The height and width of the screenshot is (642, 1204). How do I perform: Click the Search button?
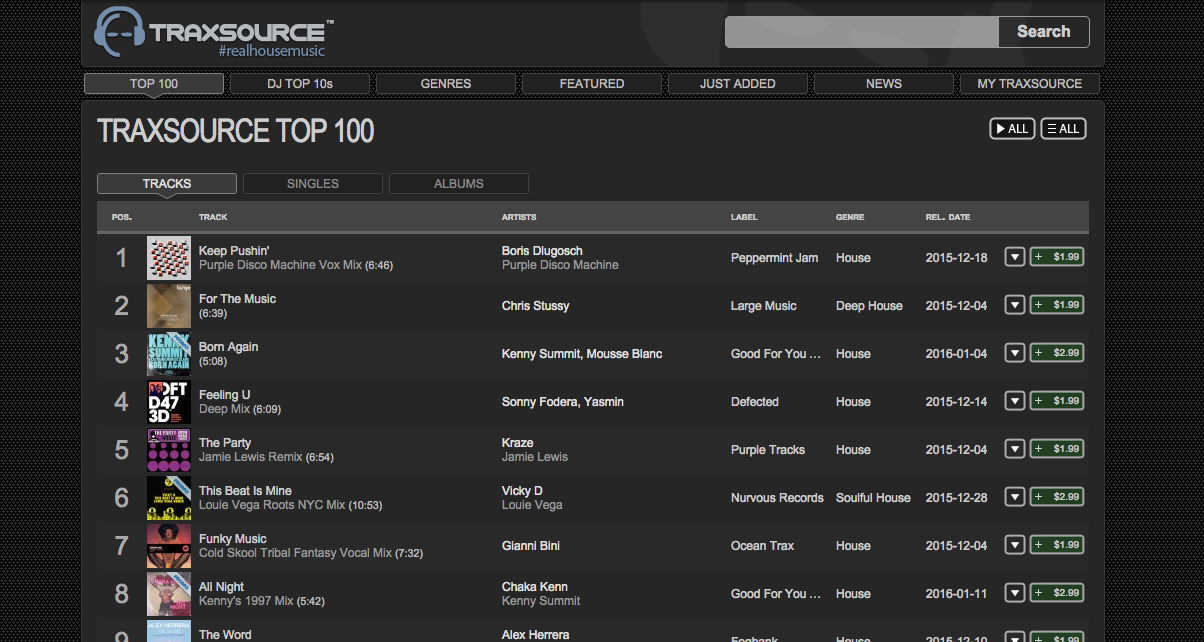(x=1044, y=32)
